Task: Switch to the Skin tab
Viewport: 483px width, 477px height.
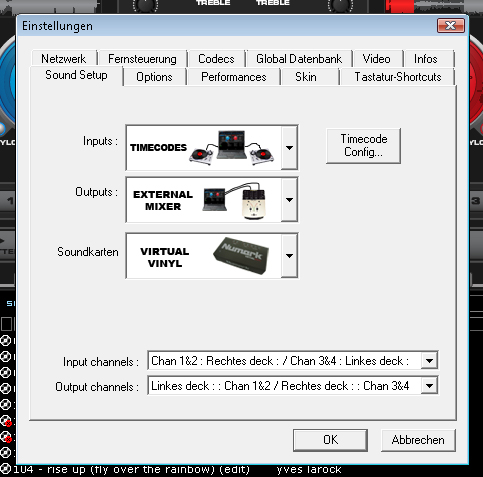Action: 306,77
